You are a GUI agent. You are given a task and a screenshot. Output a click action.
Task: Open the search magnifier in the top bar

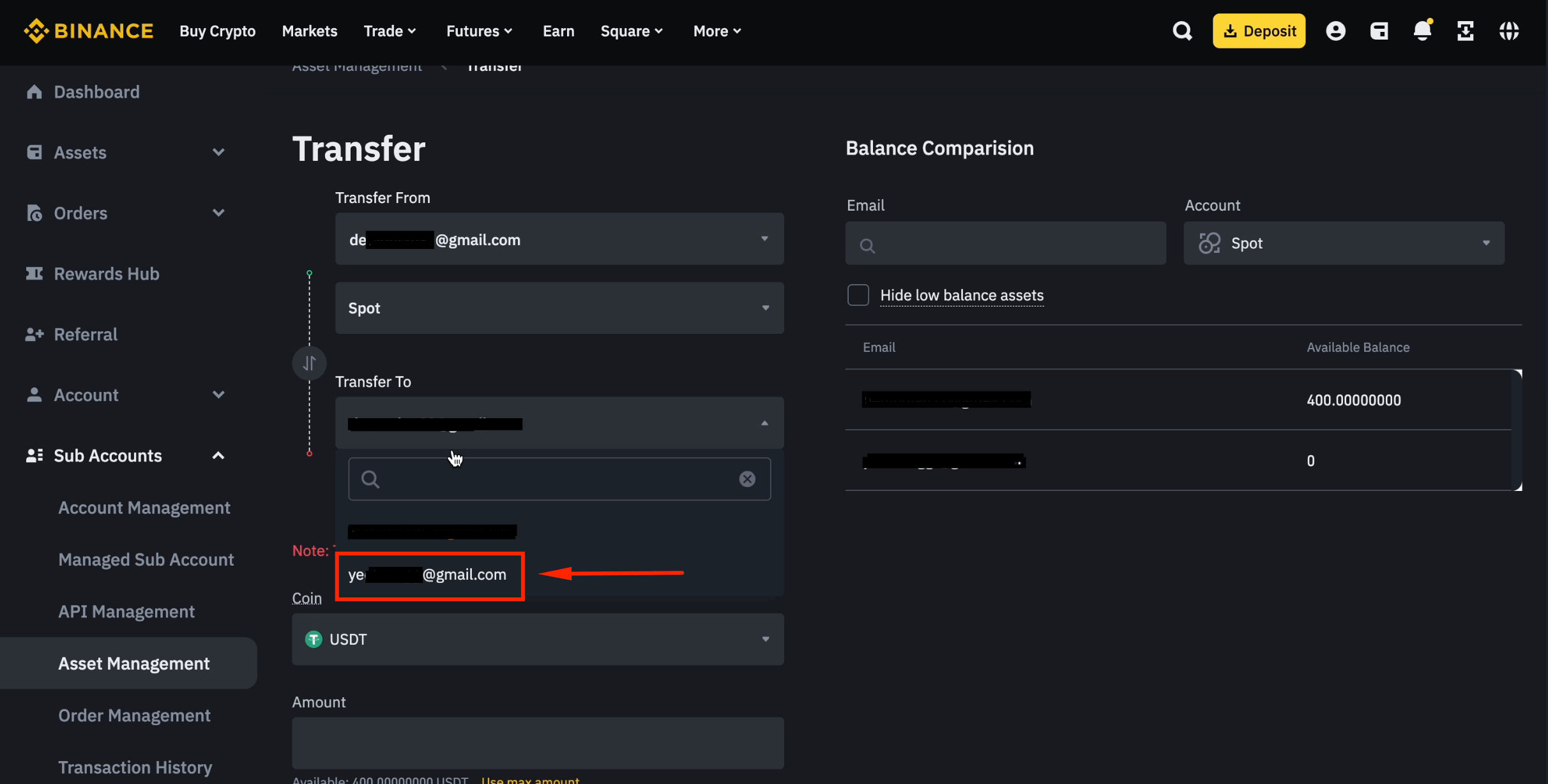click(x=1182, y=30)
